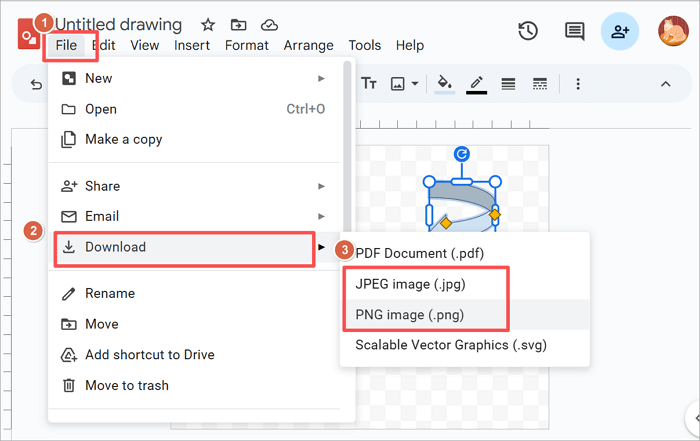Click the New menu item icon
Screen dimensions: 700x441
[x=69, y=79]
